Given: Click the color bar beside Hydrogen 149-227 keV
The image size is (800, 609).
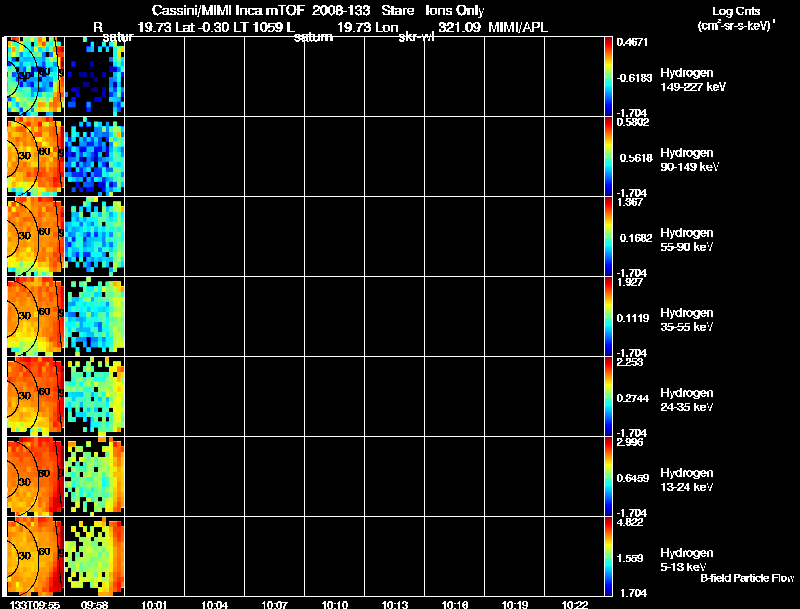Looking at the screenshot, I should coord(608,76).
